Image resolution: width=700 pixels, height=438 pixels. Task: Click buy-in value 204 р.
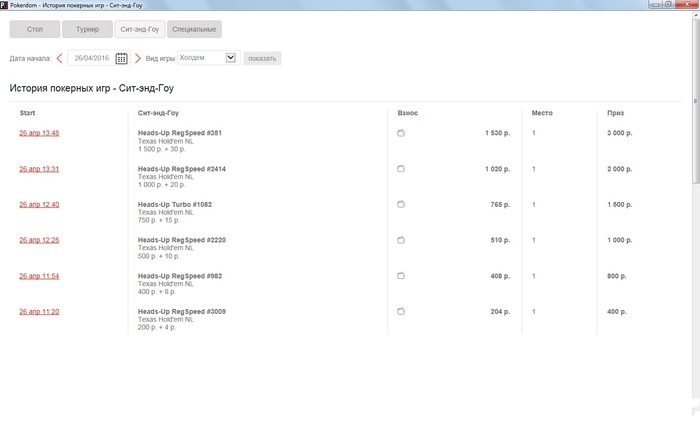pyautogui.click(x=500, y=312)
